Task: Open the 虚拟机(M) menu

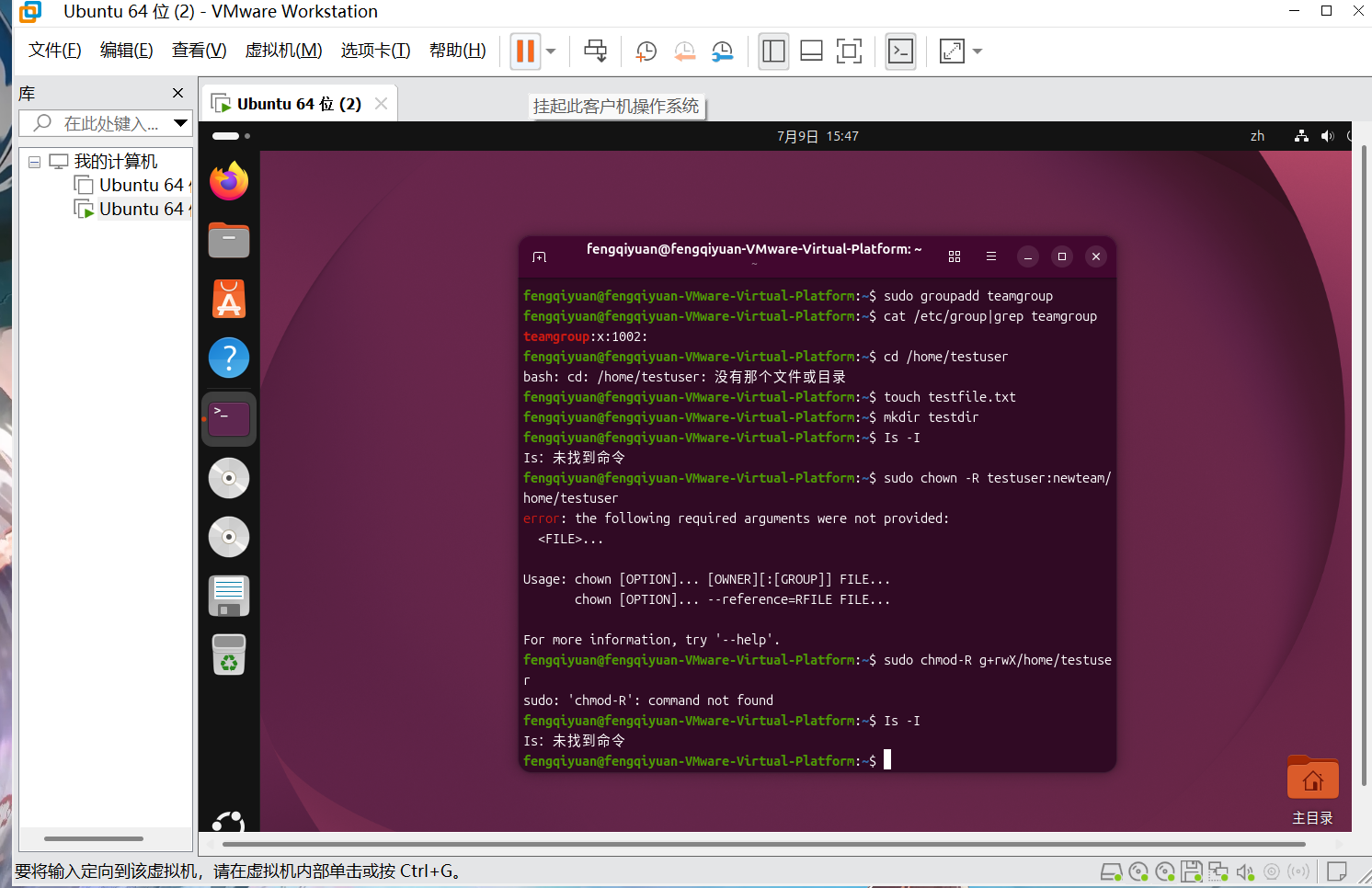Action: pos(283,51)
